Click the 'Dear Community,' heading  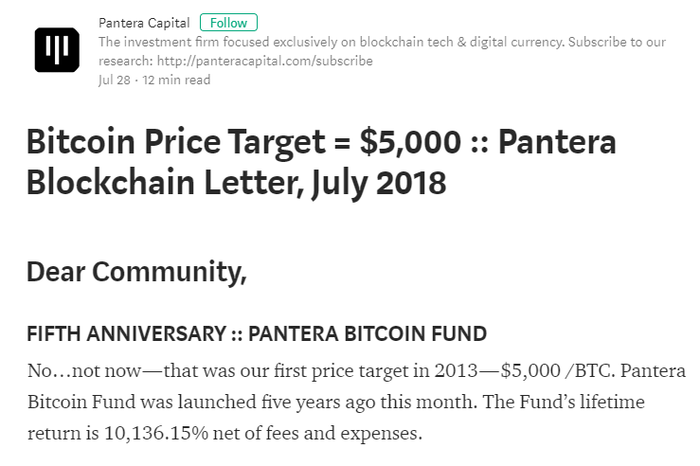click(x=137, y=272)
